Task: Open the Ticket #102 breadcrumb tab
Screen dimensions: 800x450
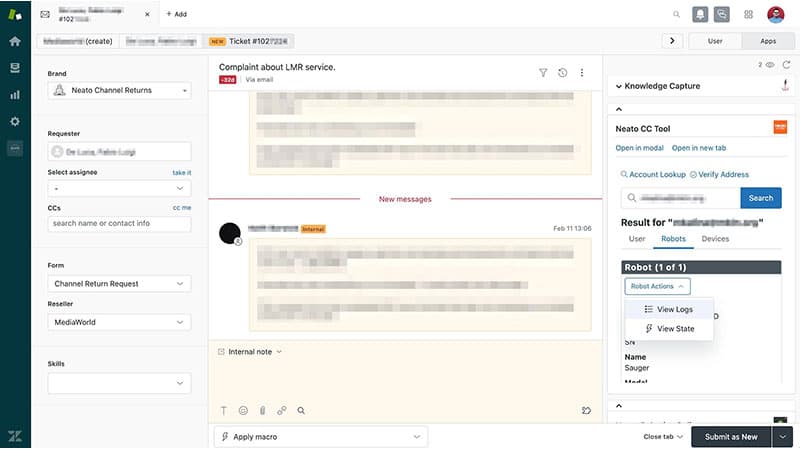Action: (x=248, y=41)
